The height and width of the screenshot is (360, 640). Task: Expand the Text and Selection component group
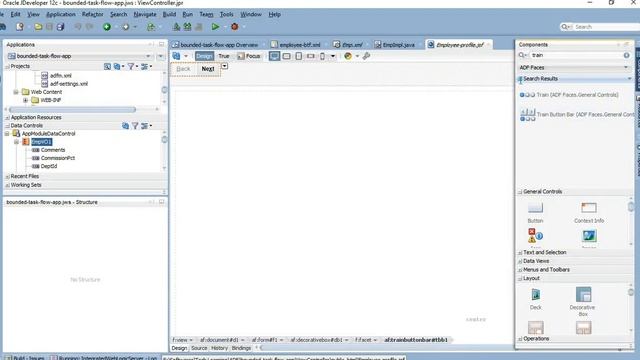tap(520, 253)
